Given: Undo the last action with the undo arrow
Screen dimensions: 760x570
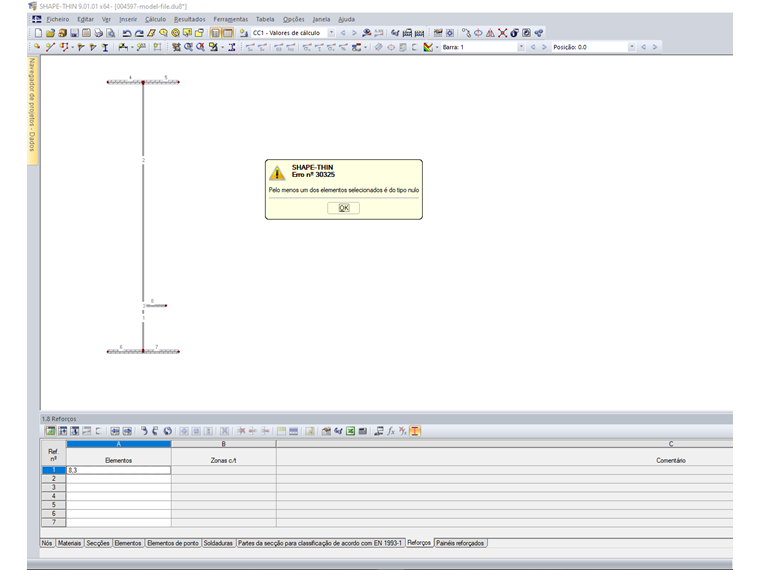Looking at the screenshot, I should 127,33.
